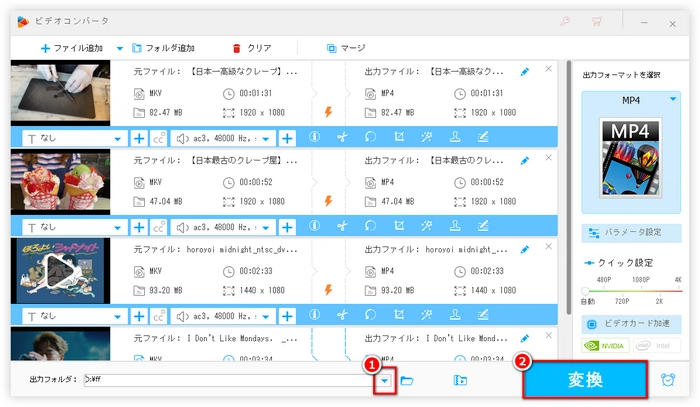
Task: Open crop tool for 日本一高級なクレープ row
Action: (399, 137)
